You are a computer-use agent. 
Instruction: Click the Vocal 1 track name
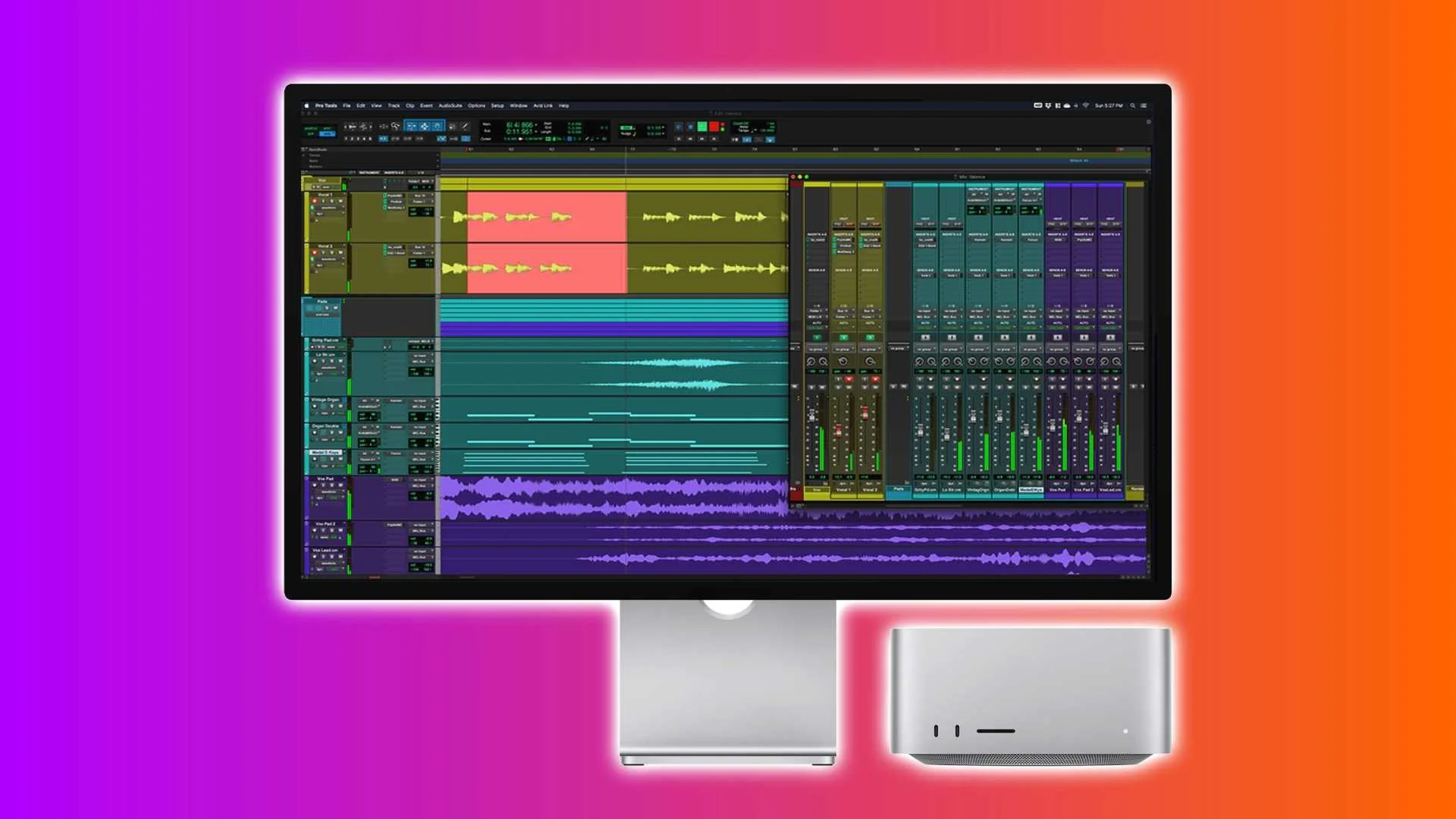(325, 195)
